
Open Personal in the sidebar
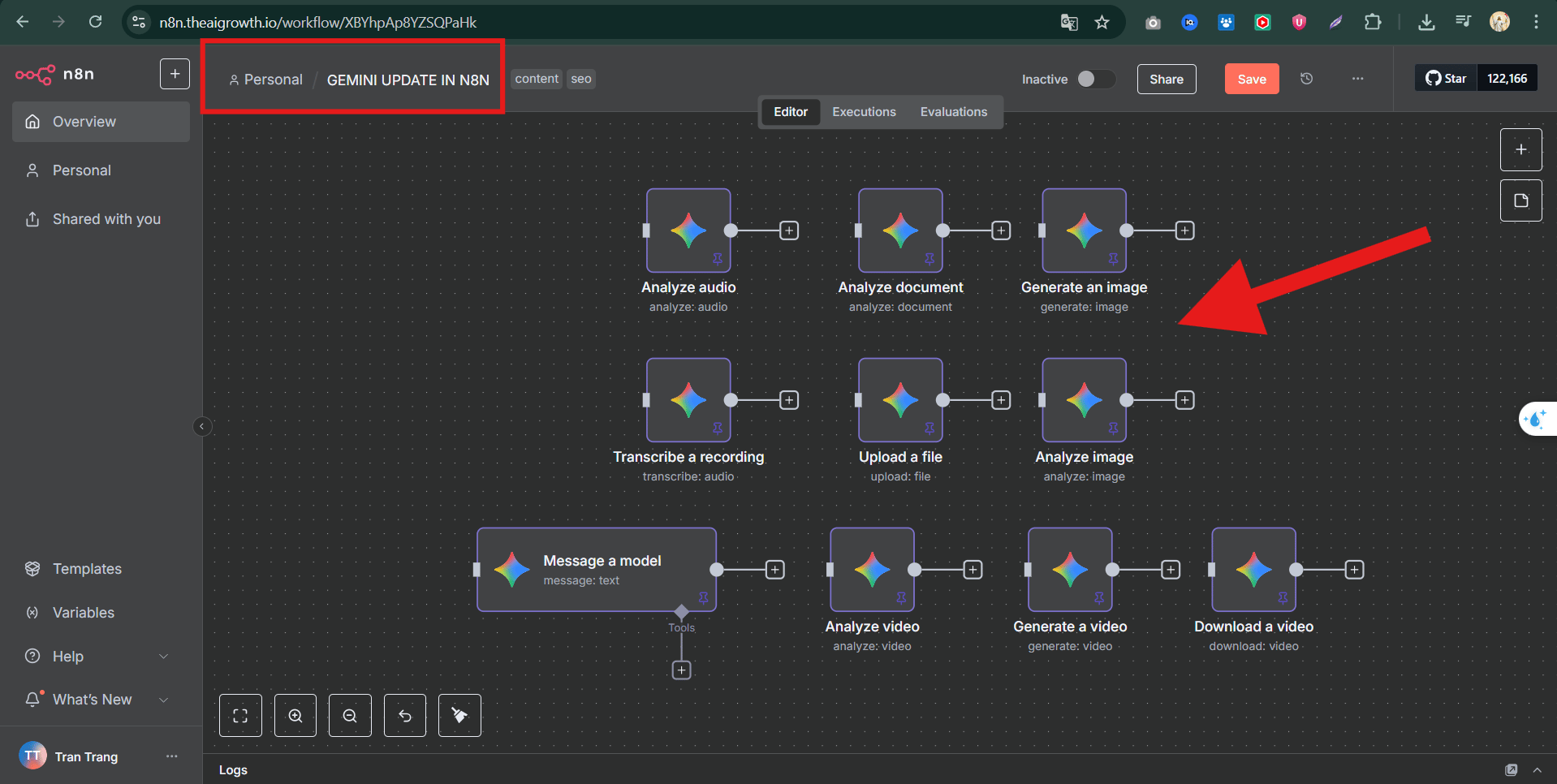(x=101, y=170)
